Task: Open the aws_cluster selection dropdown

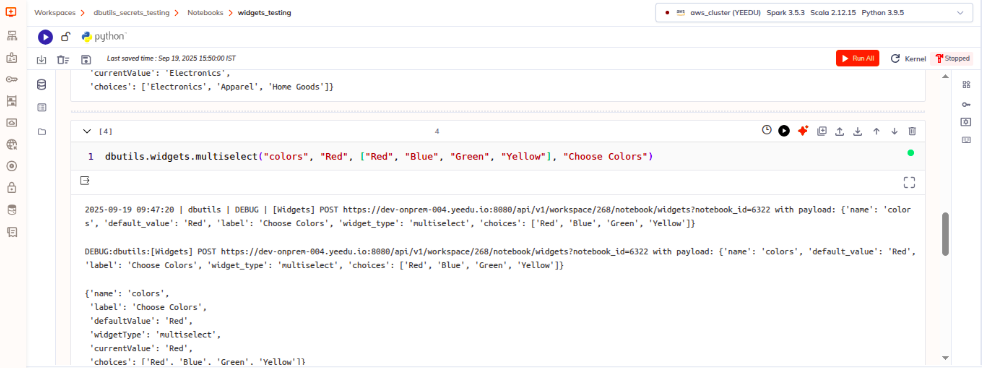Action: pos(814,13)
